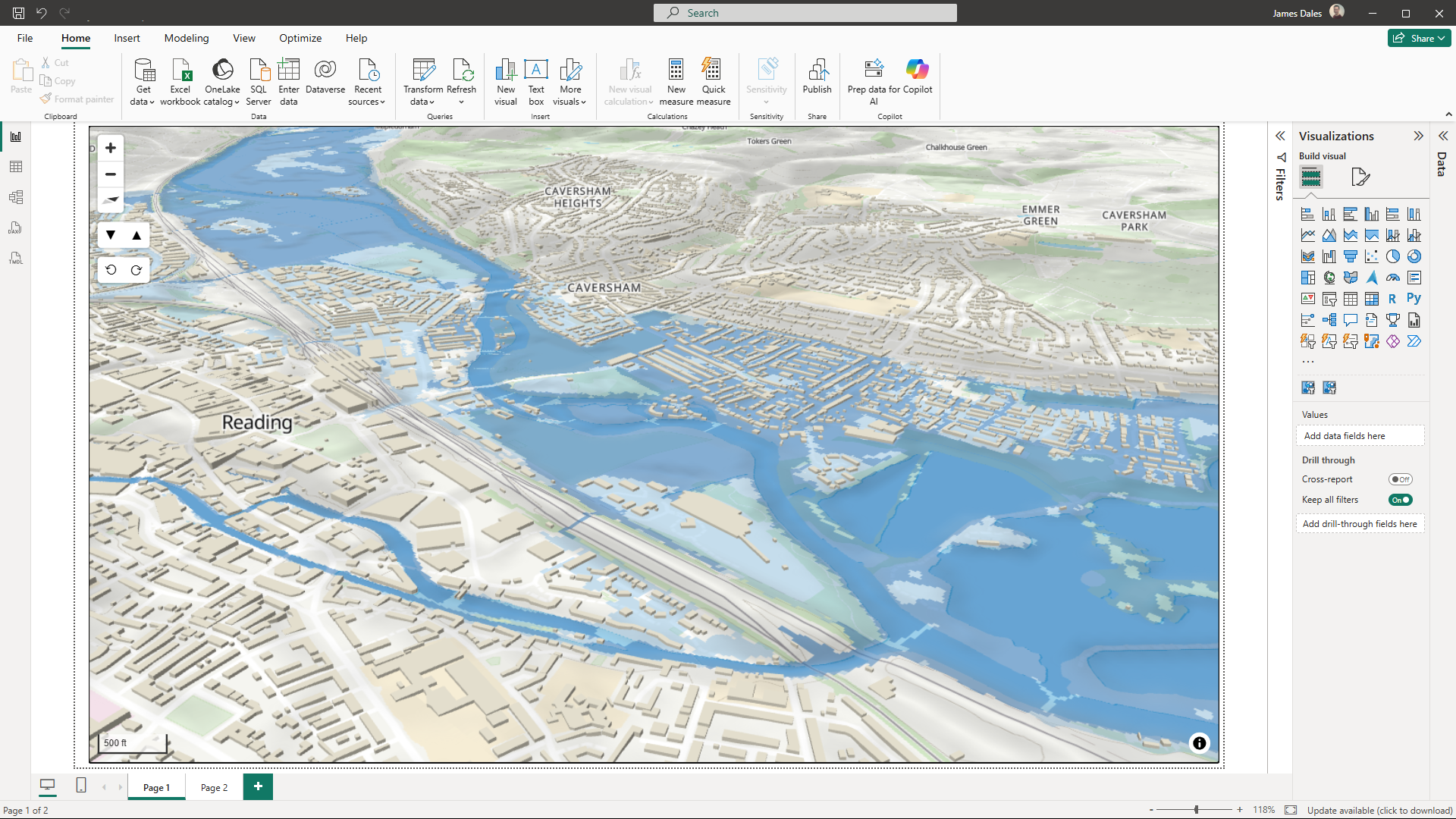Click the Update available download link
The height and width of the screenshot is (819, 1456).
point(1379,810)
